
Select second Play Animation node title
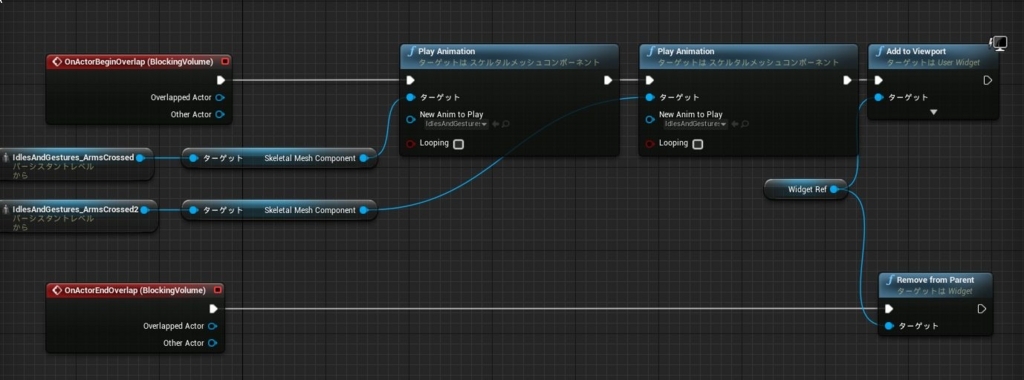pos(686,51)
